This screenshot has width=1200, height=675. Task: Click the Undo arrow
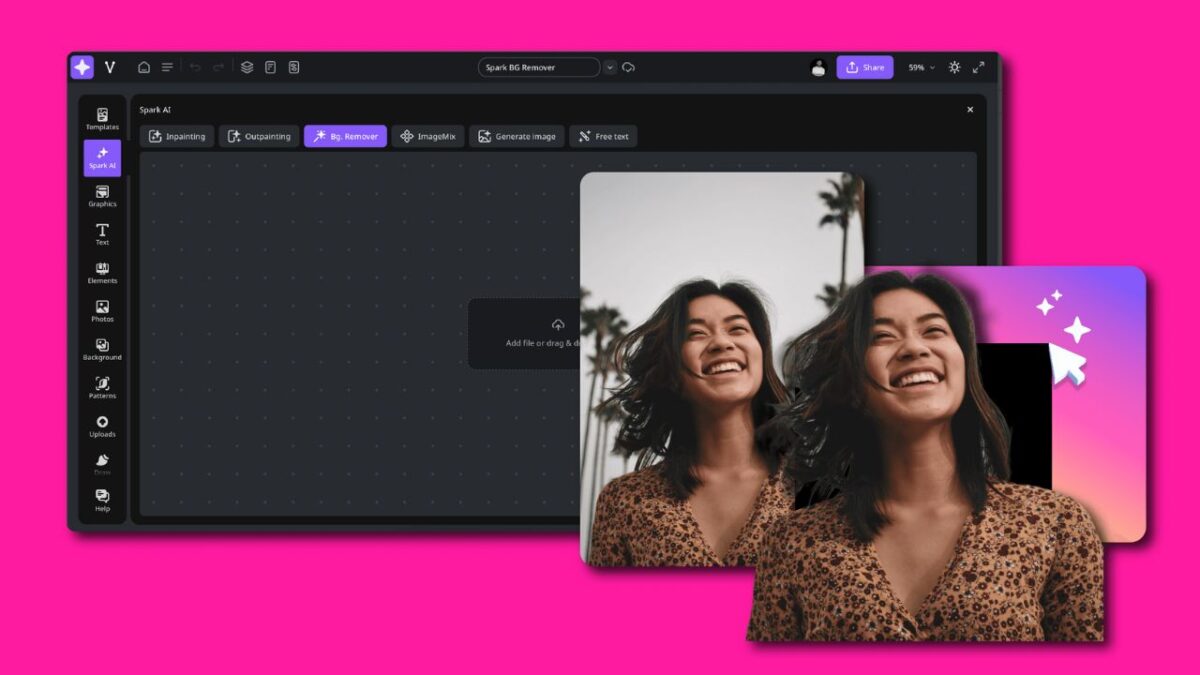tap(195, 67)
